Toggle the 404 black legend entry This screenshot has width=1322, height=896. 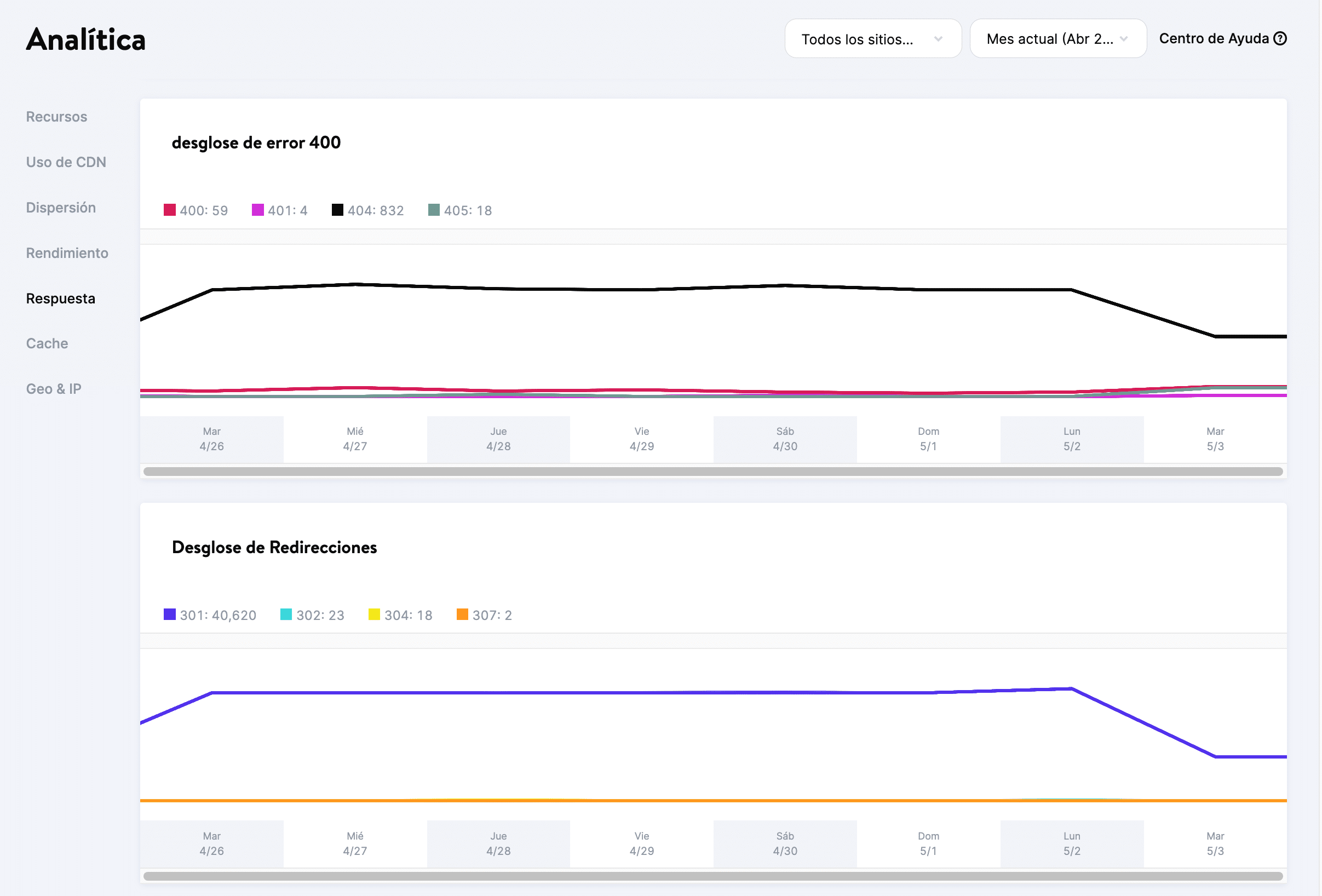coord(367,210)
